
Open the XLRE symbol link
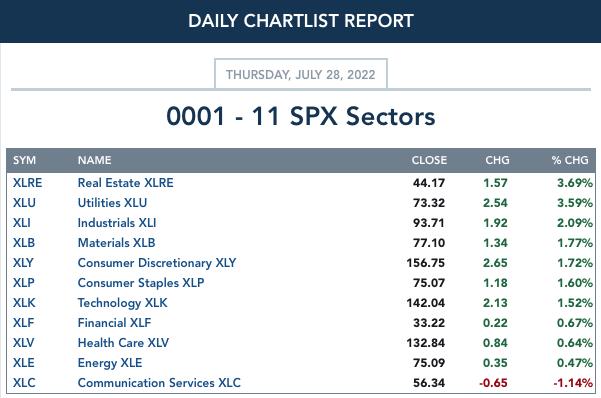[27, 183]
